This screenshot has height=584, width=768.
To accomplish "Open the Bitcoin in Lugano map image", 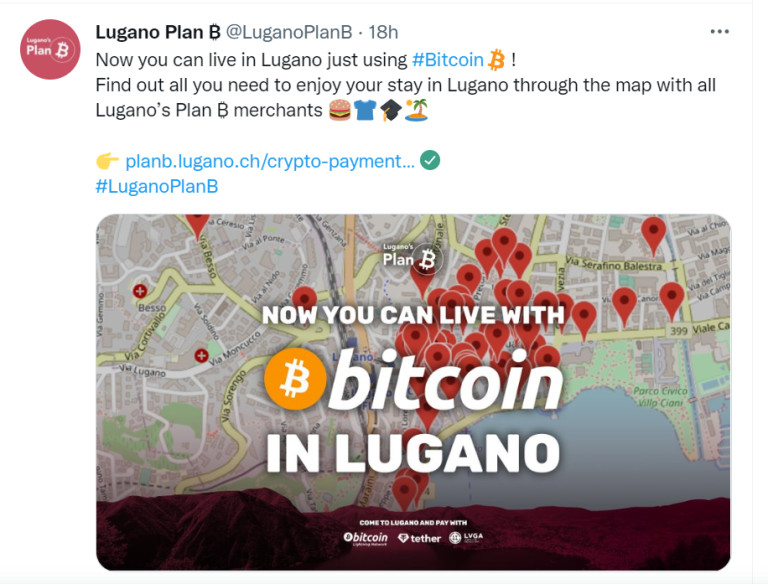I will pyautogui.click(x=413, y=392).
